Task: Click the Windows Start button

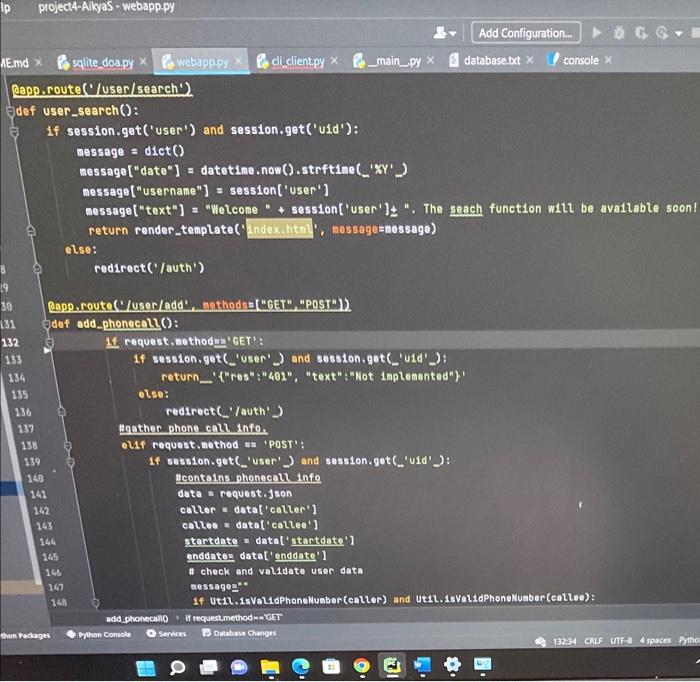Action: point(146,668)
